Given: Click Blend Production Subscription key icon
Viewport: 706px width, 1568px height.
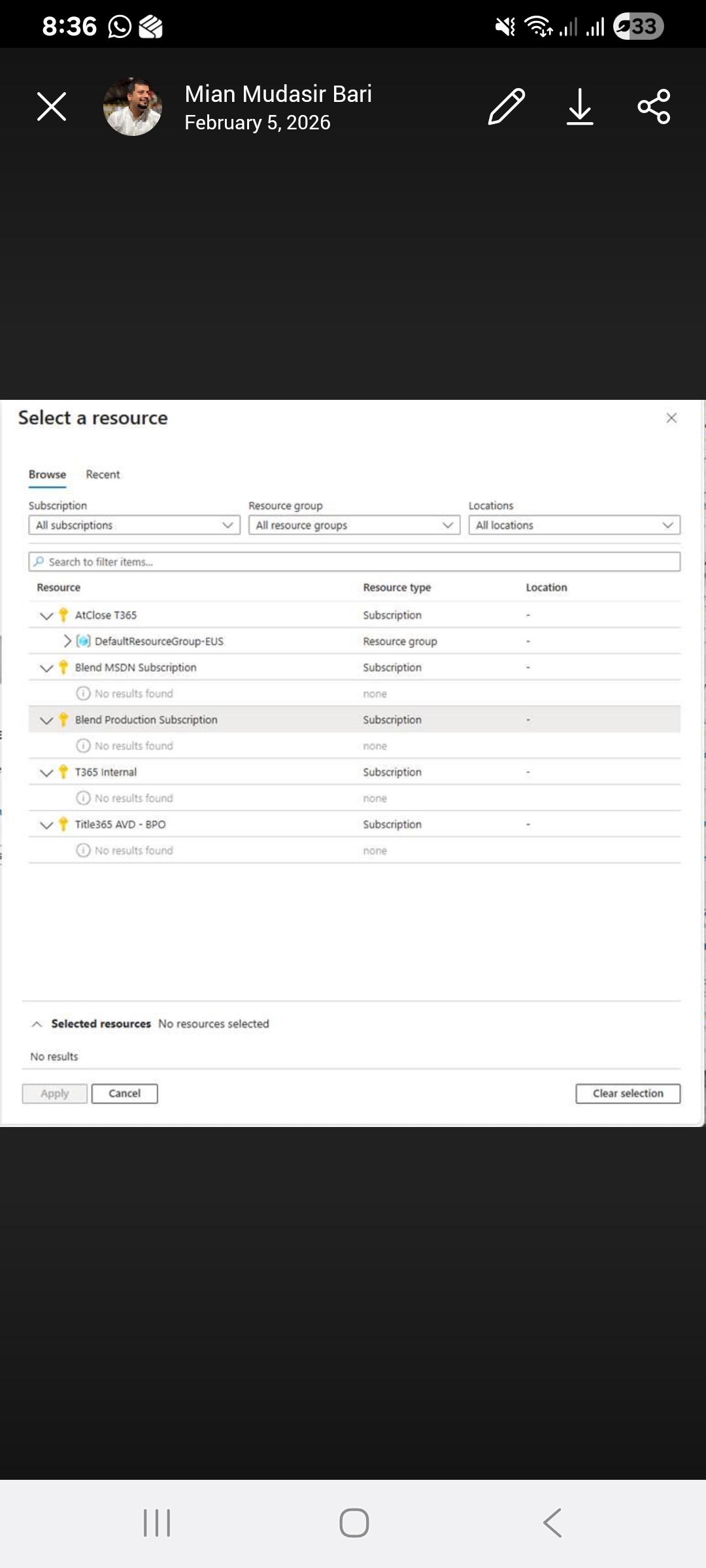Looking at the screenshot, I should click(63, 719).
